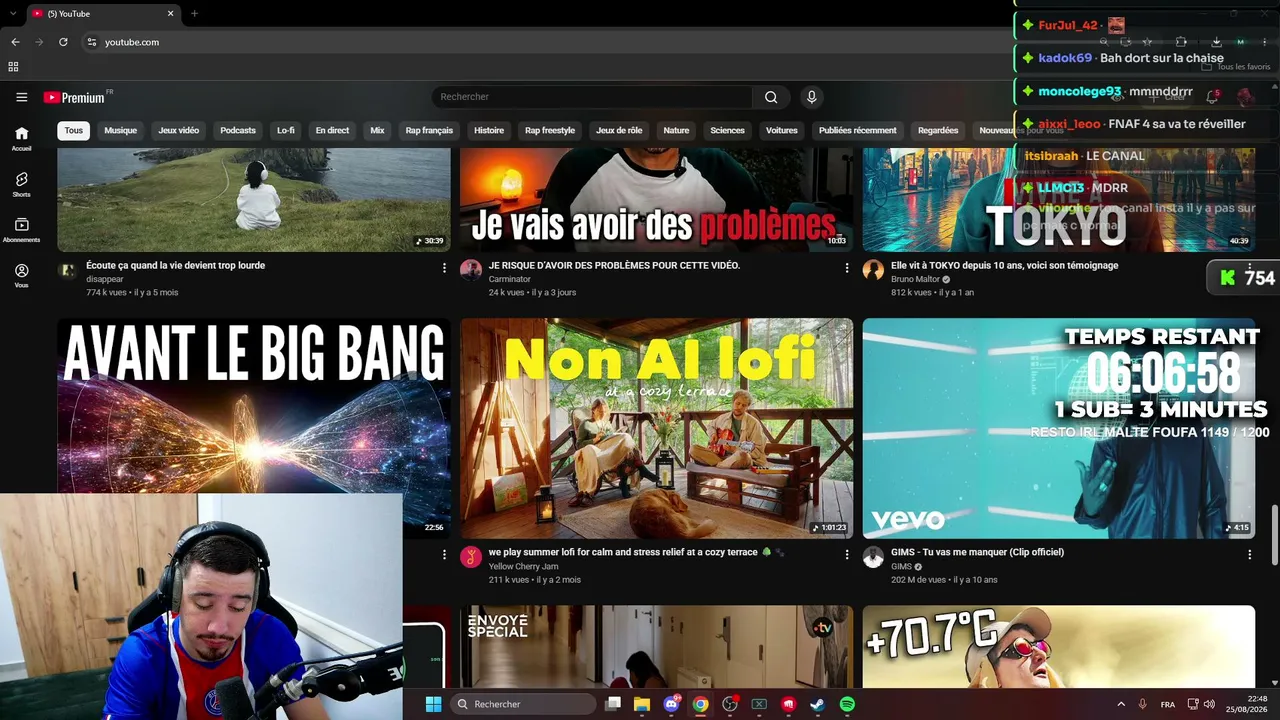
Task: Click the magnifier search button
Action: (x=771, y=97)
